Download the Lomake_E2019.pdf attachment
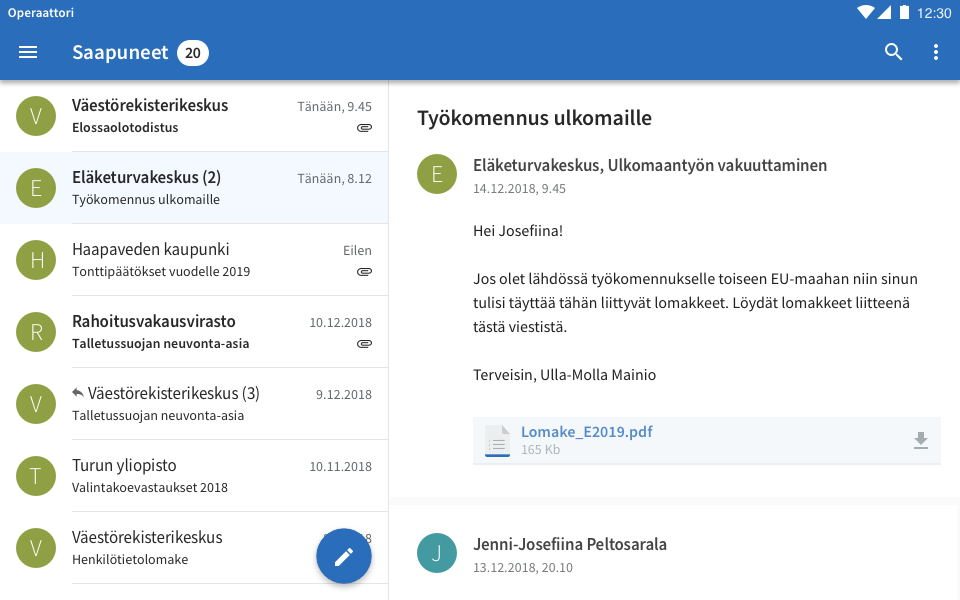The width and height of the screenshot is (960, 600). tap(921, 441)
